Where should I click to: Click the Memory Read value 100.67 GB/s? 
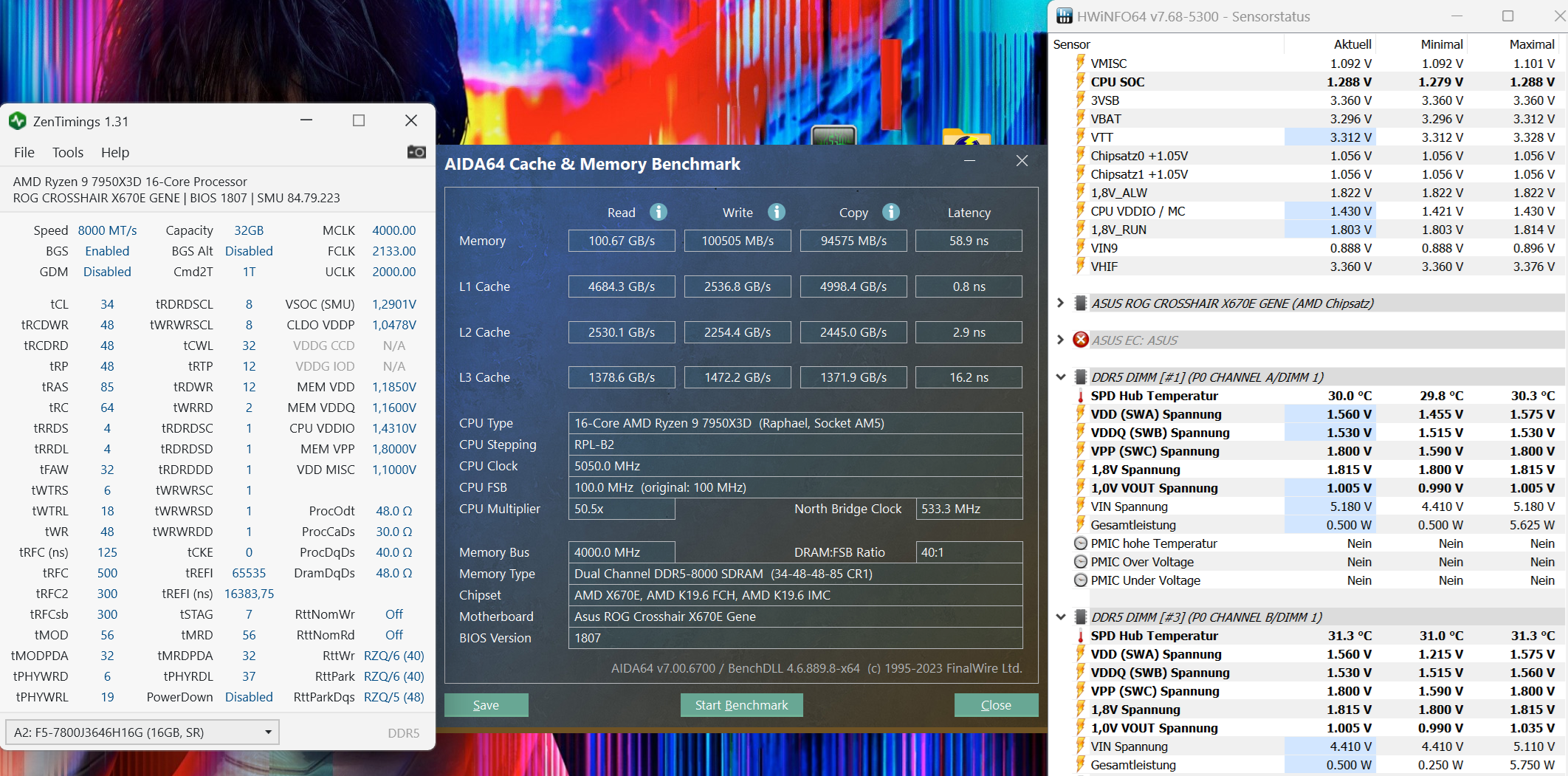(x=622, y=241)
